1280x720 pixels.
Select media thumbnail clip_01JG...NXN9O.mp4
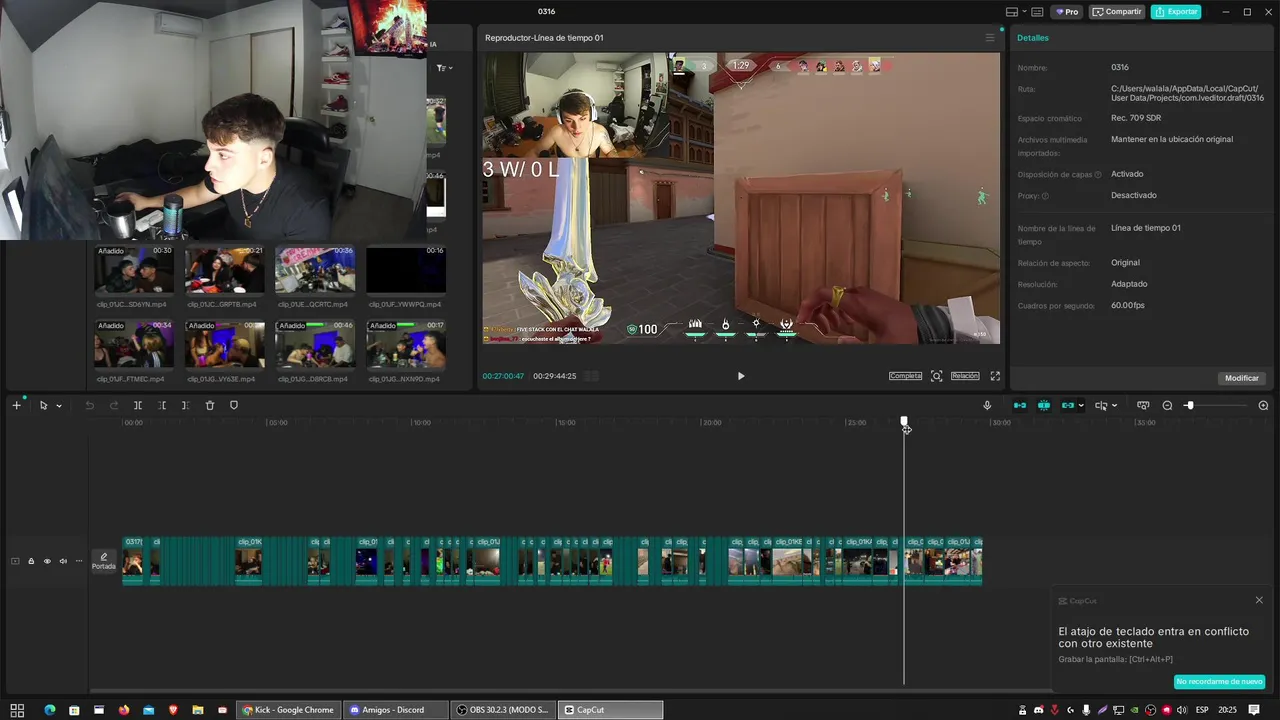(x=406, y=345)
